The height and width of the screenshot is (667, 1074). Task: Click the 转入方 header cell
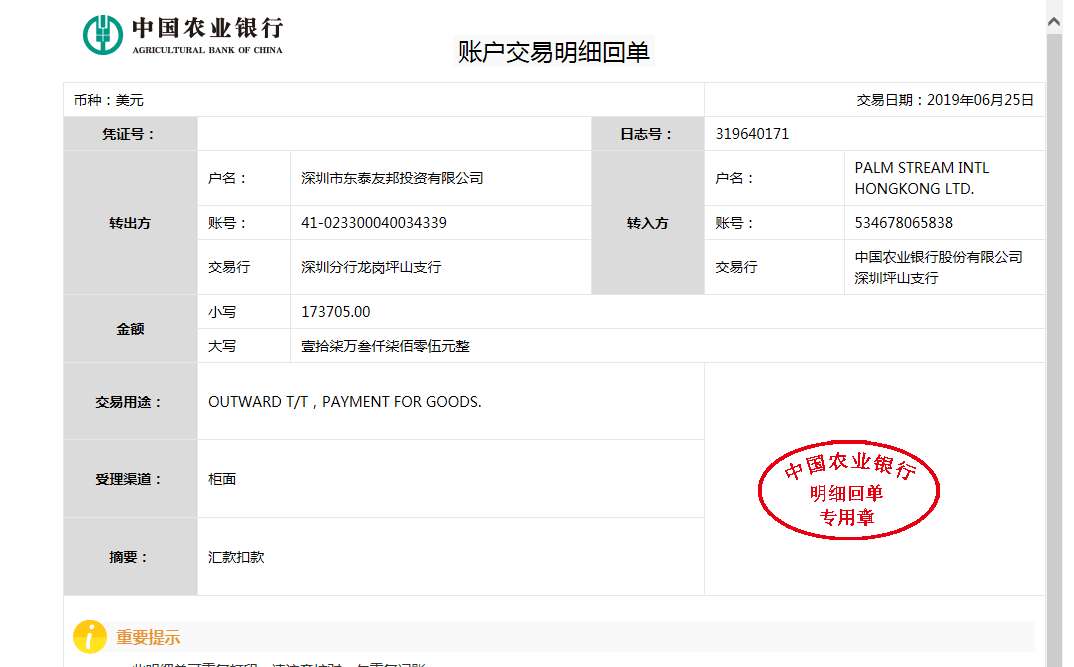(648, 223)
